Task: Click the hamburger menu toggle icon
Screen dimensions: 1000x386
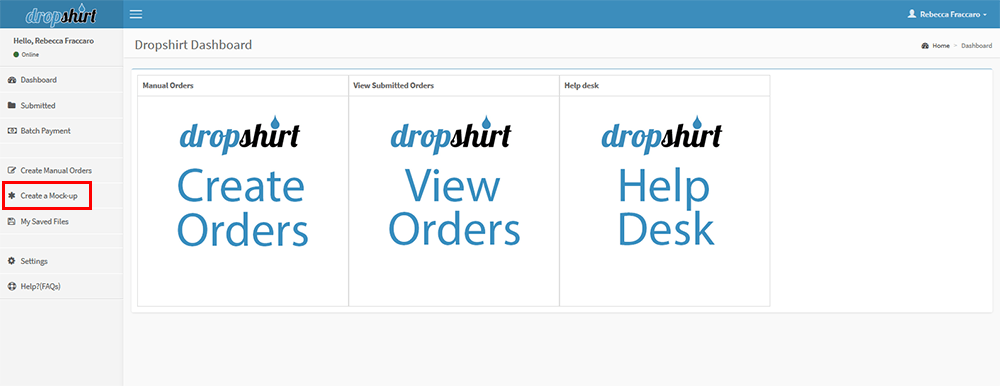Action: pyautogui.click(x=136, y=14)
